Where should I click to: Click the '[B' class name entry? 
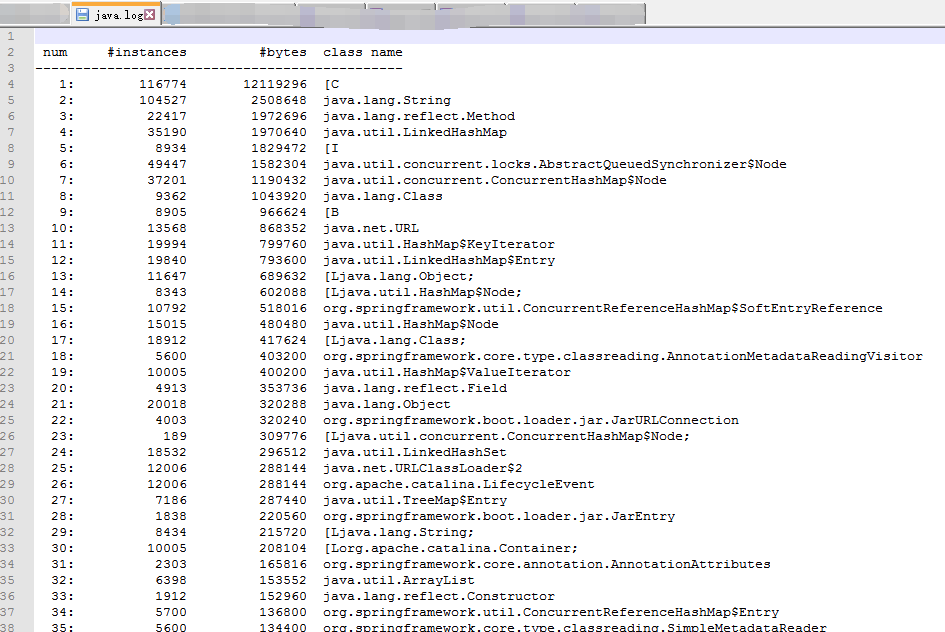tap(331, 212)
